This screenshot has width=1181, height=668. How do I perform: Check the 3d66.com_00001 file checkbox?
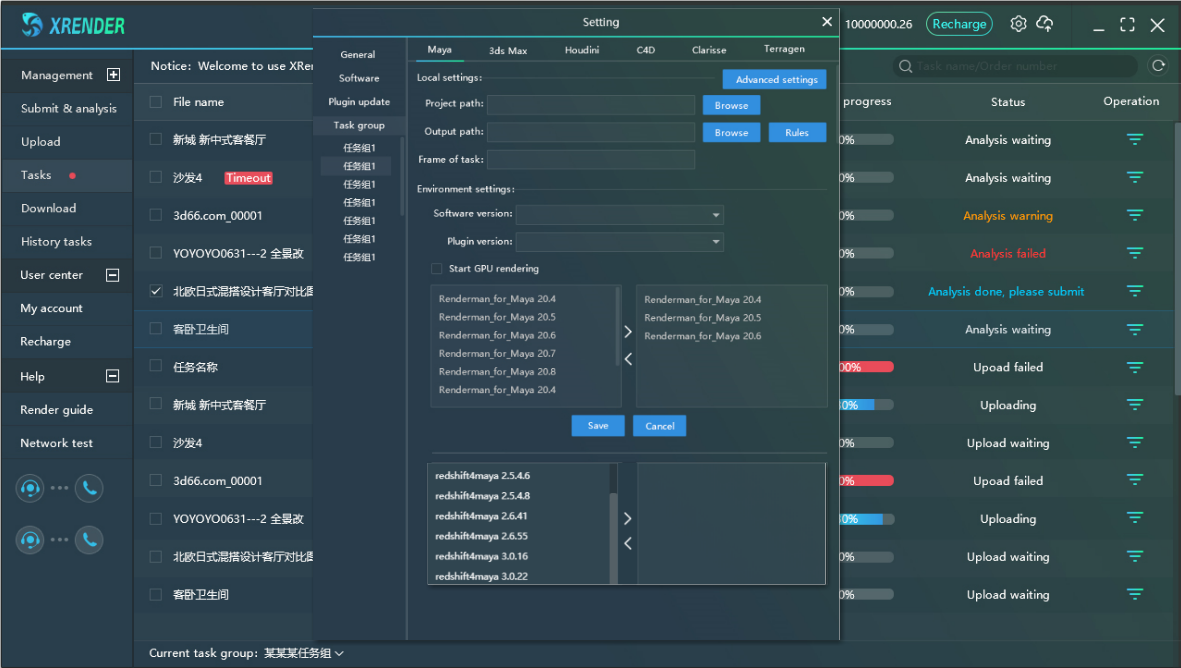(156, 215)
